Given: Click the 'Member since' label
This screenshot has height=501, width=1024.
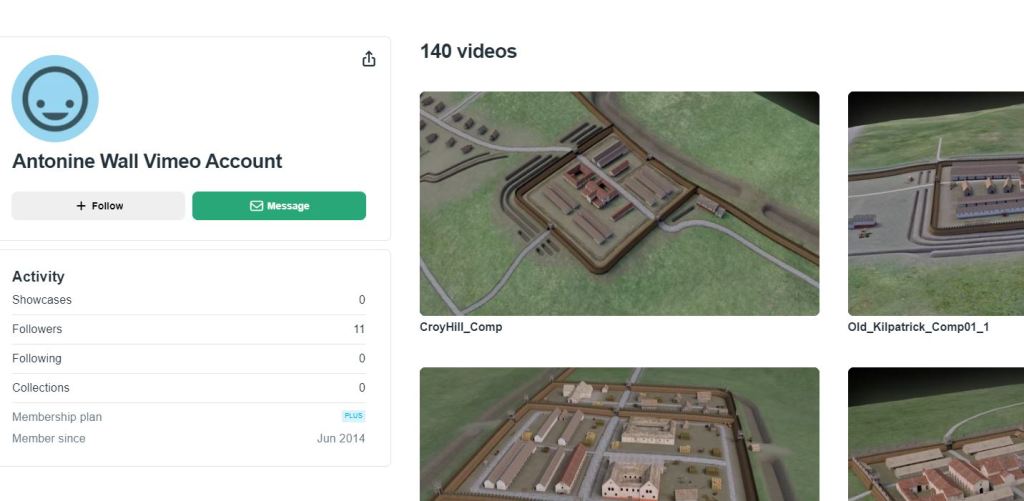Looking at the screenshot, I should [48, 438].
